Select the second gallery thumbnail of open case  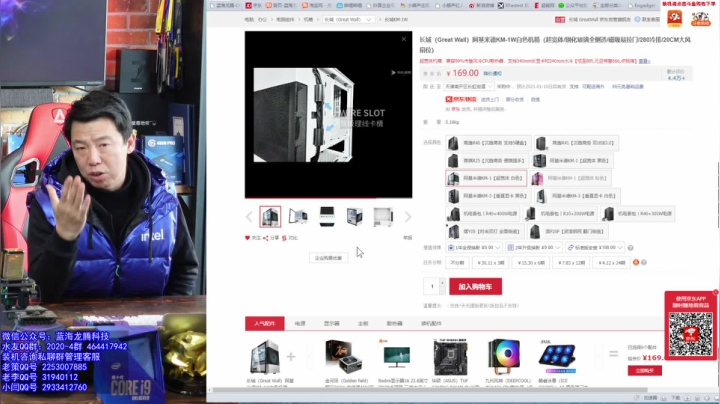click(x=298, y=216)
